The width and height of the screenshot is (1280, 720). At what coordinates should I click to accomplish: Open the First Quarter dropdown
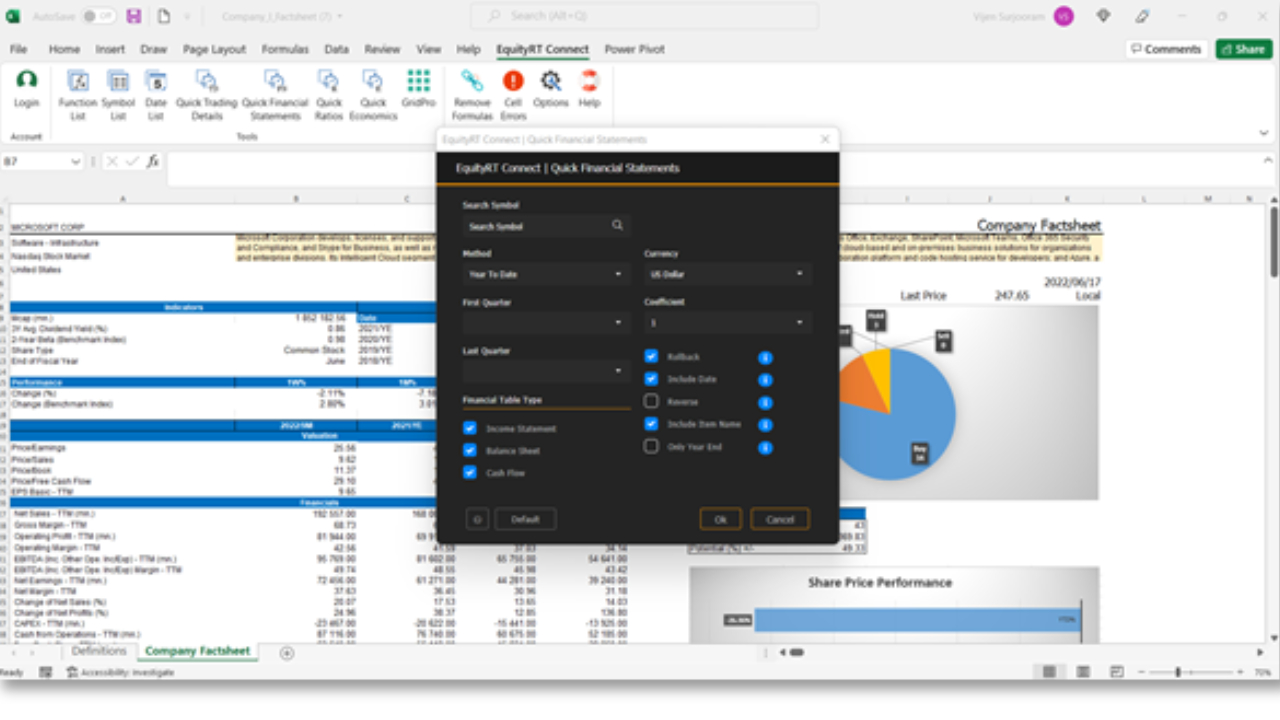tap(546, 322)
